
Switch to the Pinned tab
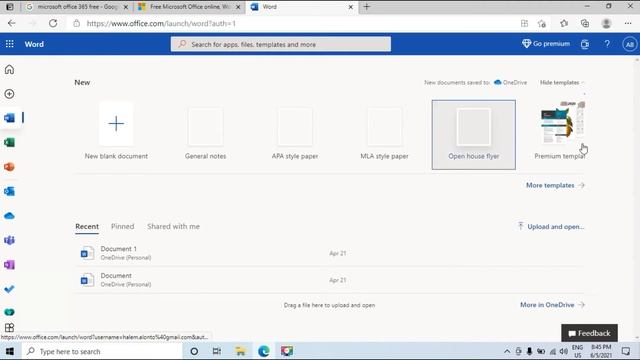[122, 227]
